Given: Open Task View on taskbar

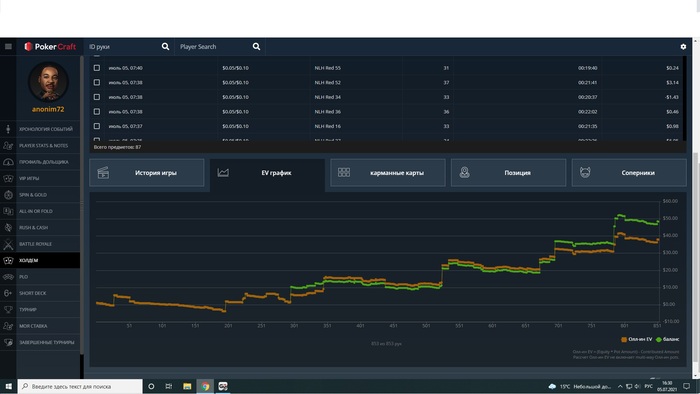Looking at the screenshot, I should [169, 386].
